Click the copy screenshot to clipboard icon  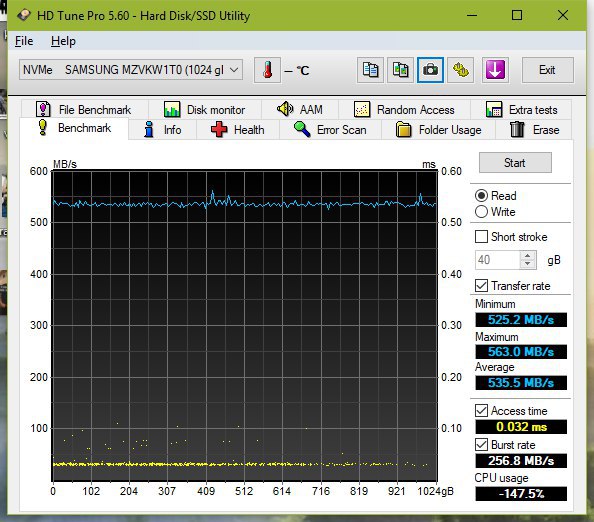tap(400, 70)
